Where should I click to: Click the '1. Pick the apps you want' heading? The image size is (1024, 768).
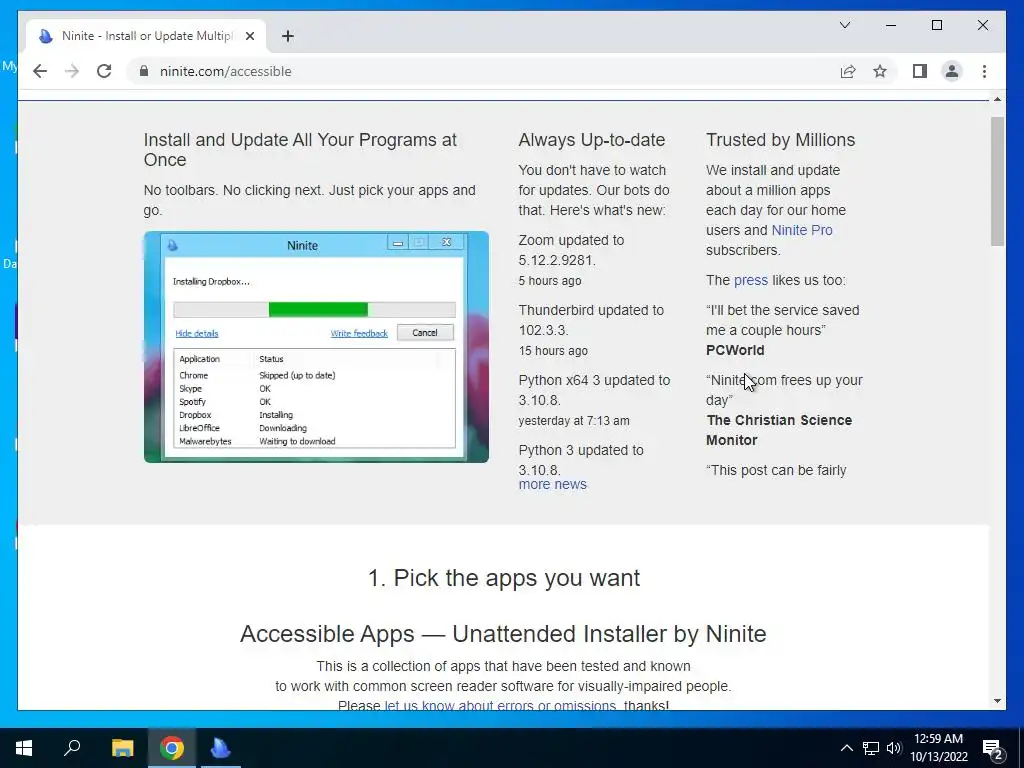pyautogui.click(x=504, y=578)
